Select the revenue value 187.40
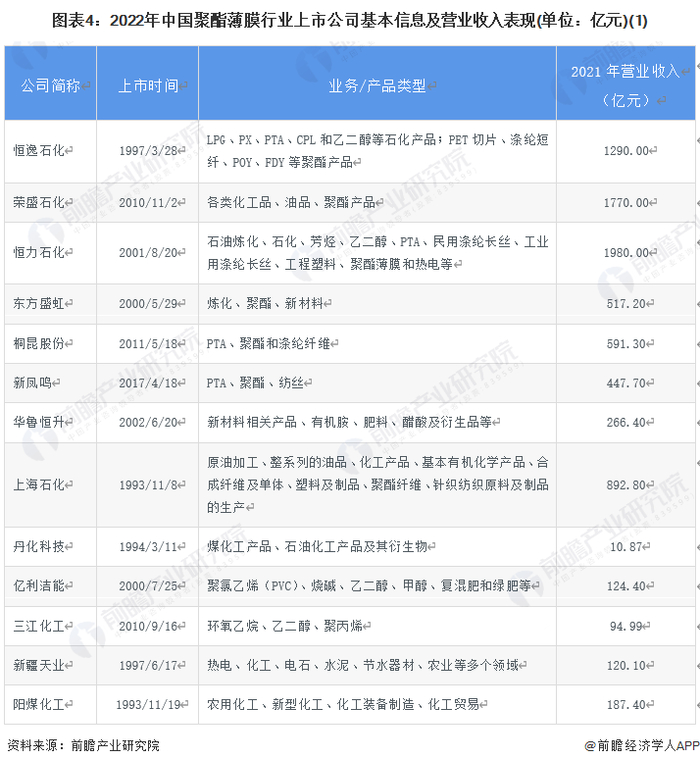The width and height of the screenshot is (700, 766). click(x=626, y=704)
